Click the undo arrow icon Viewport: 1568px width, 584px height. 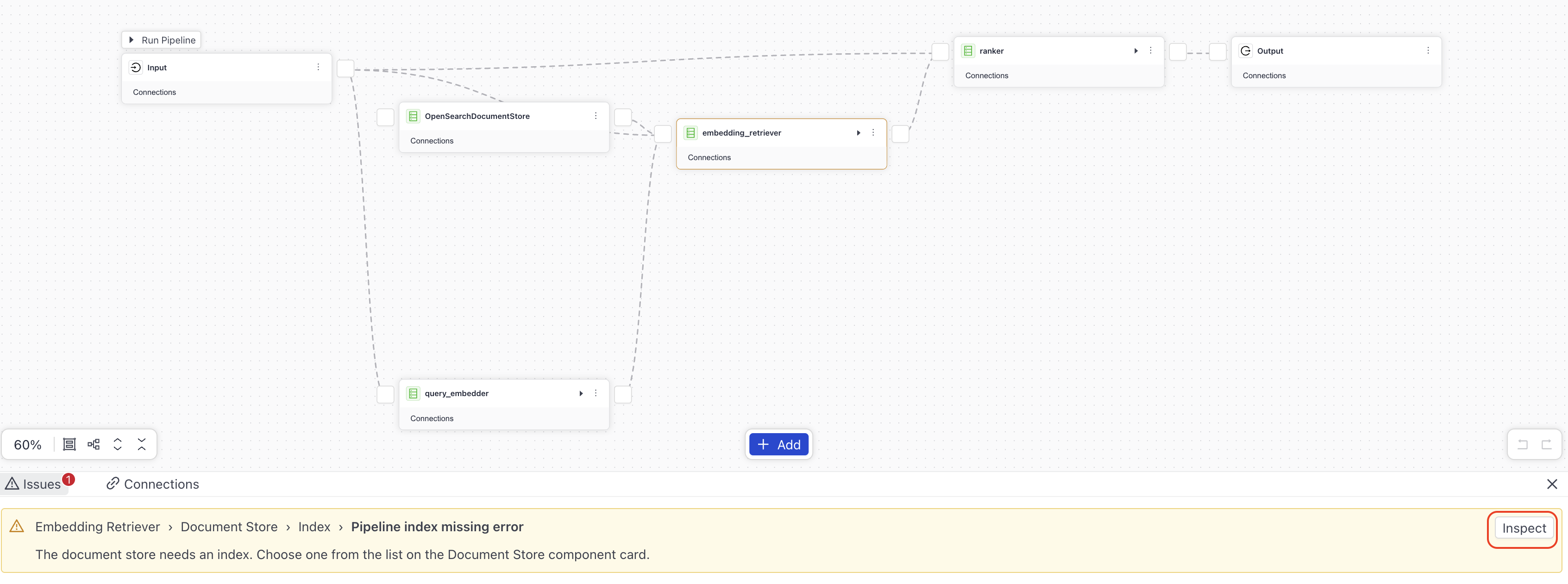point(1522,445)
